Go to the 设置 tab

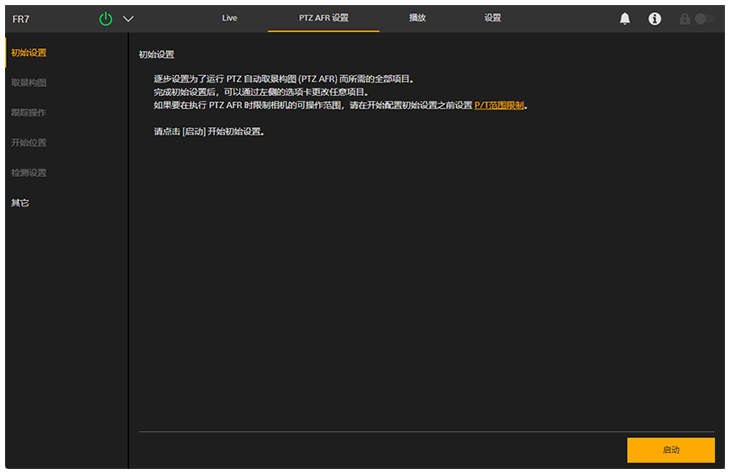[x=492, y=18]
